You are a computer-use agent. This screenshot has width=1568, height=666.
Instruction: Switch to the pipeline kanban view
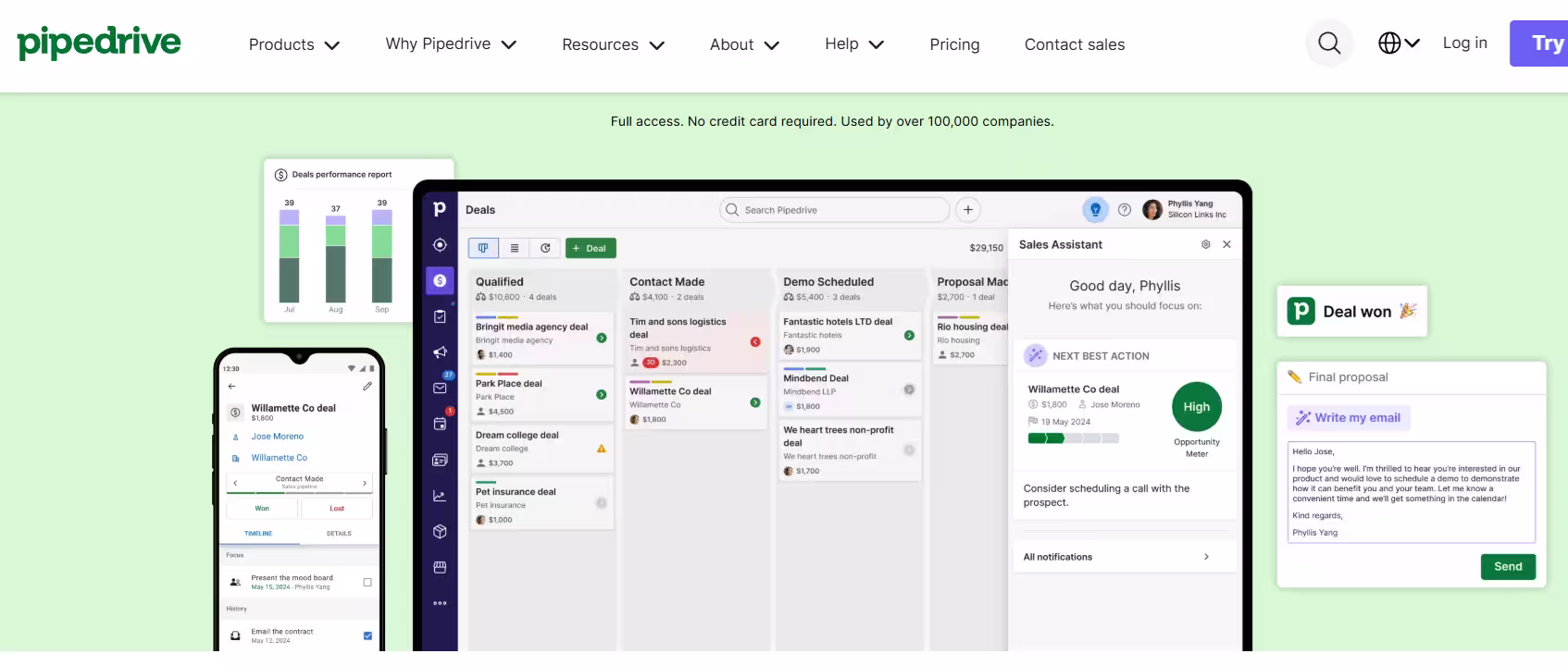pos(483,248)
